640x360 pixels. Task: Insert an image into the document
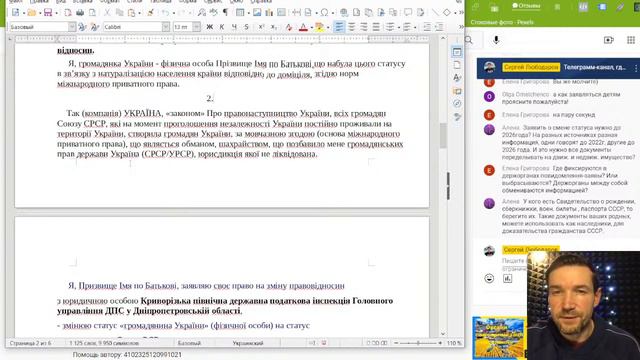(257, 13)
